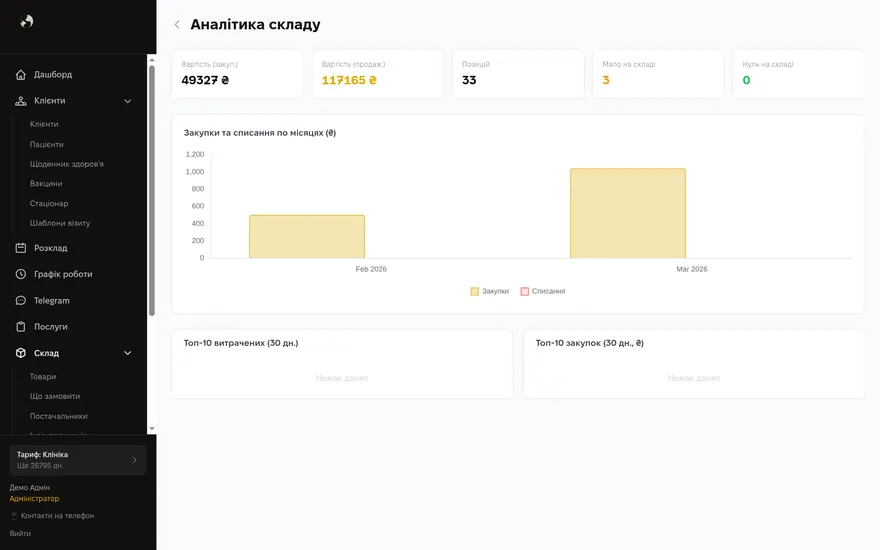The width and height of the screenshot is (880, 550).
Task: Click the Аналітика складу page title
Action: coord(255,25)
